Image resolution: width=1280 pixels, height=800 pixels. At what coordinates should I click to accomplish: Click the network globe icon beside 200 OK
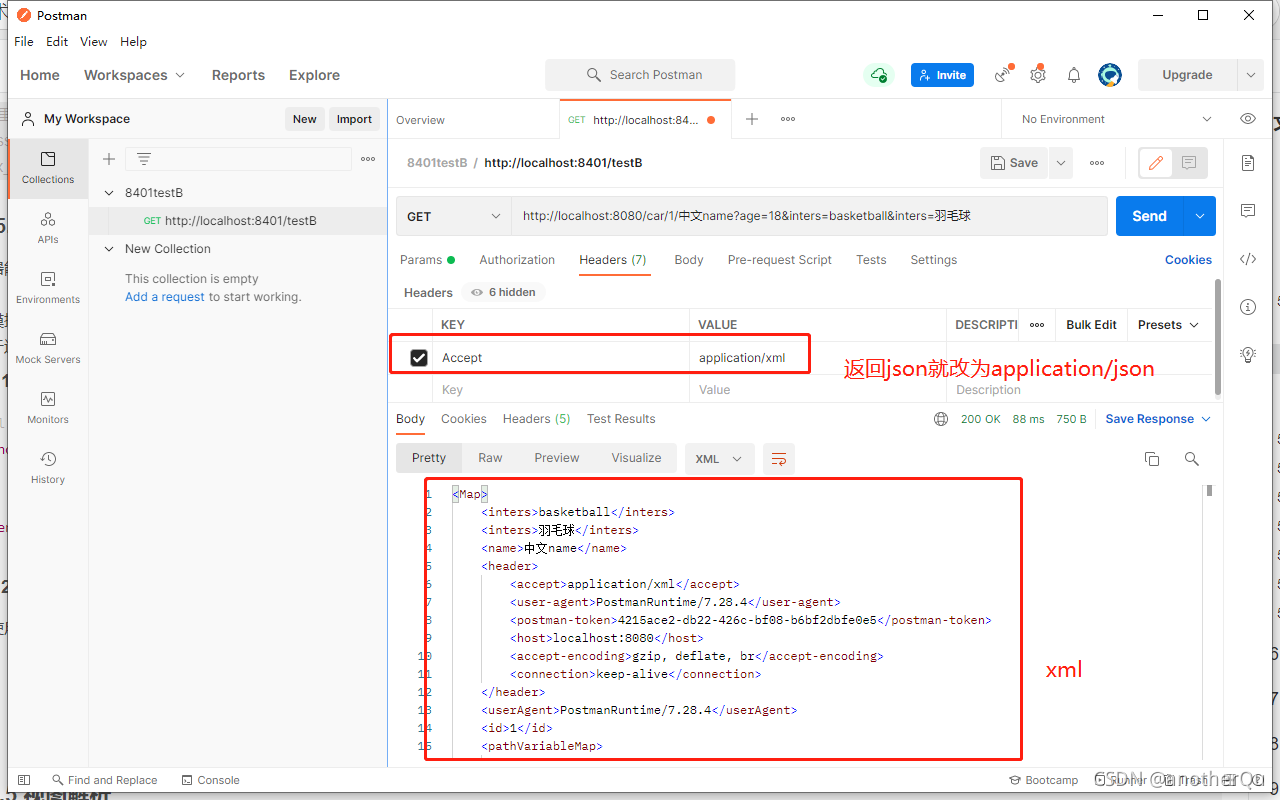[941, 419]
